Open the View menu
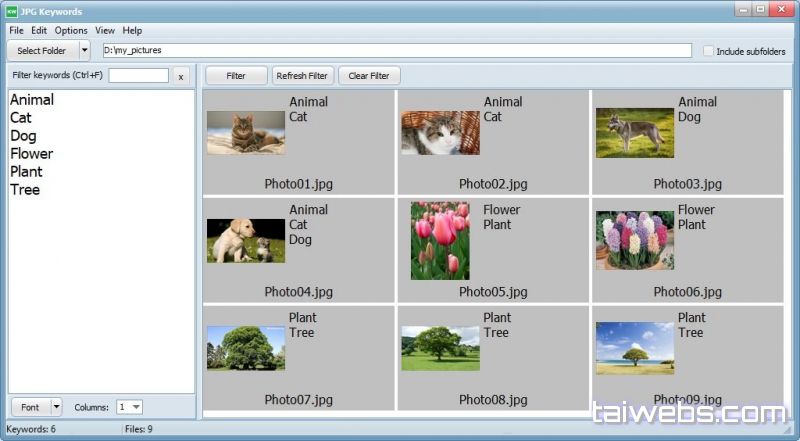The width and height of the screenshot is (800, 441). (x=105, y=30)
